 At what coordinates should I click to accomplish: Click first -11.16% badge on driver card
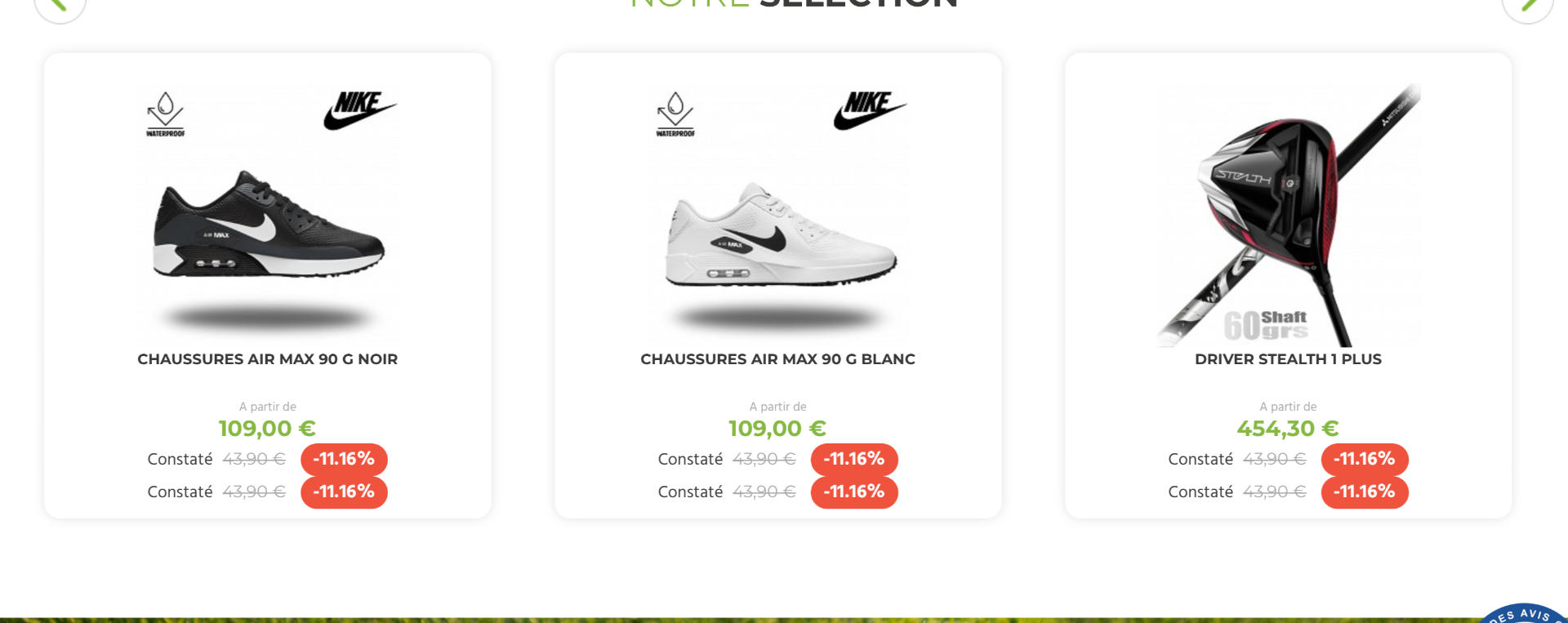1365,459
